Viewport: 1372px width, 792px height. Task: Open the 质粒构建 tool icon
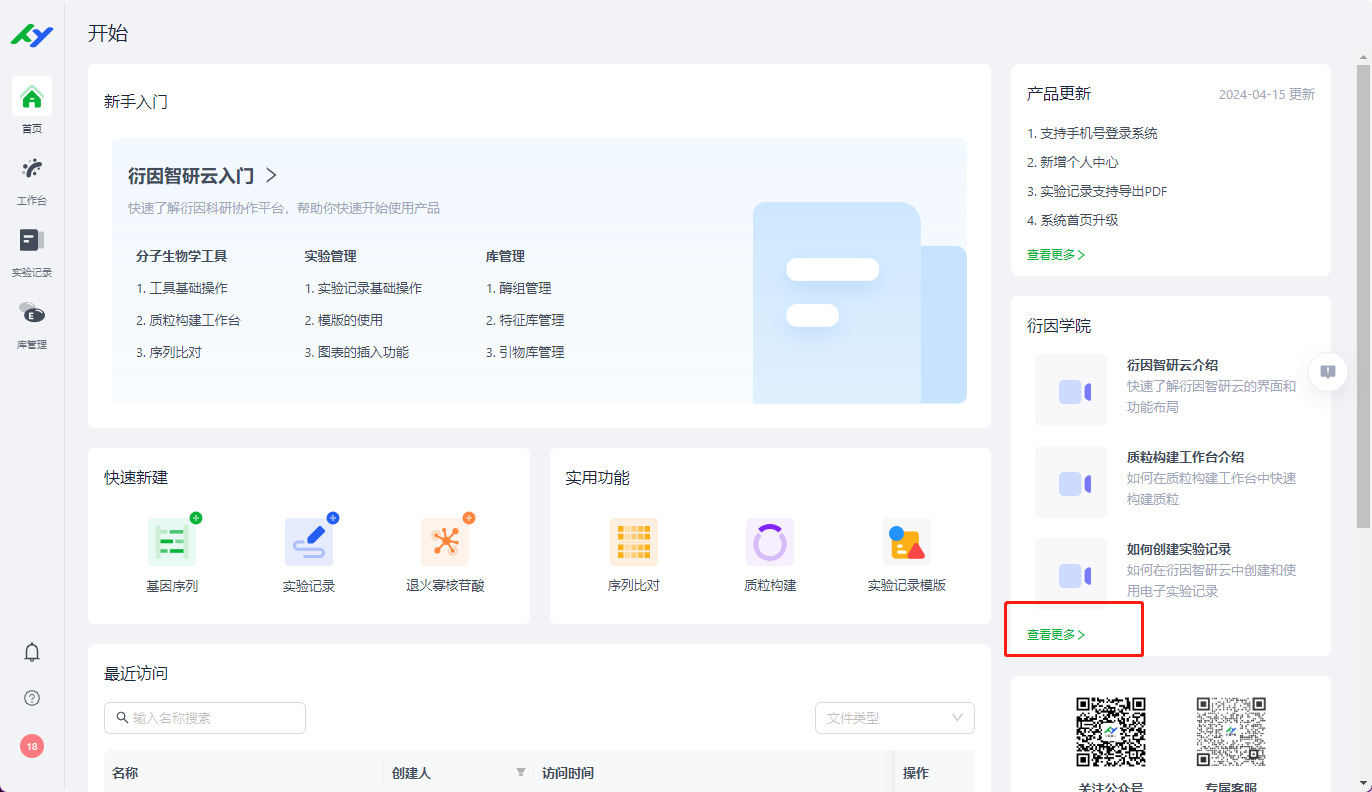[x=768, y=540]
